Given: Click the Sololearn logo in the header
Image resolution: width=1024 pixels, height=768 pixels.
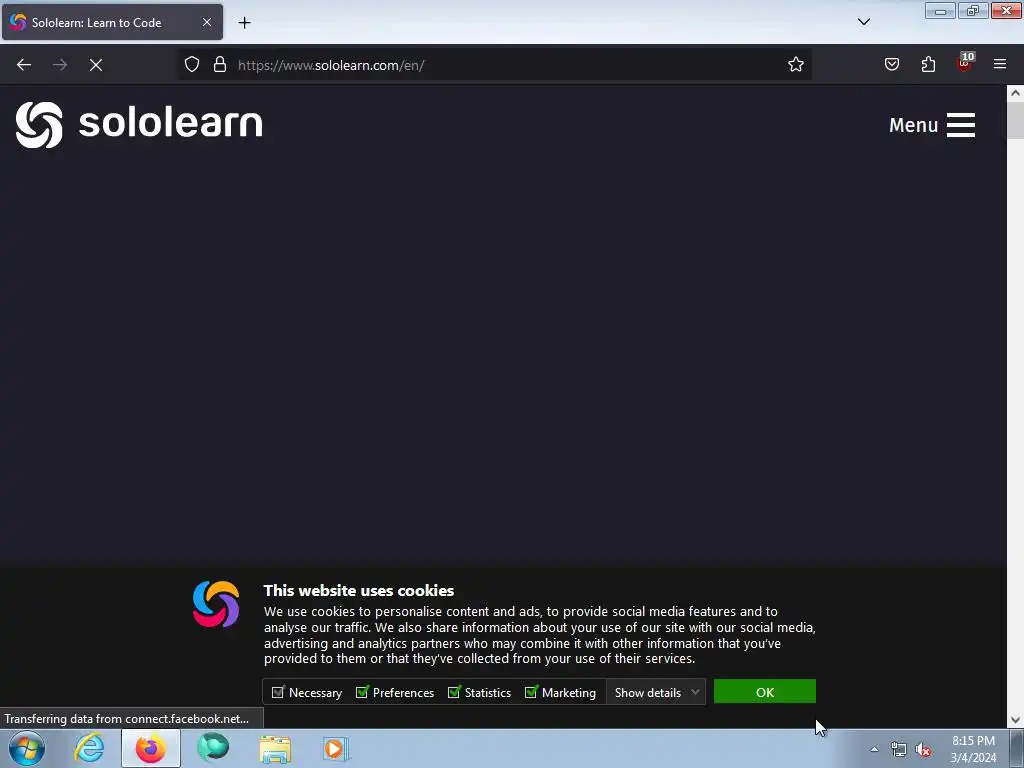Looking at the screenshot, I should (x=139, y=124).
